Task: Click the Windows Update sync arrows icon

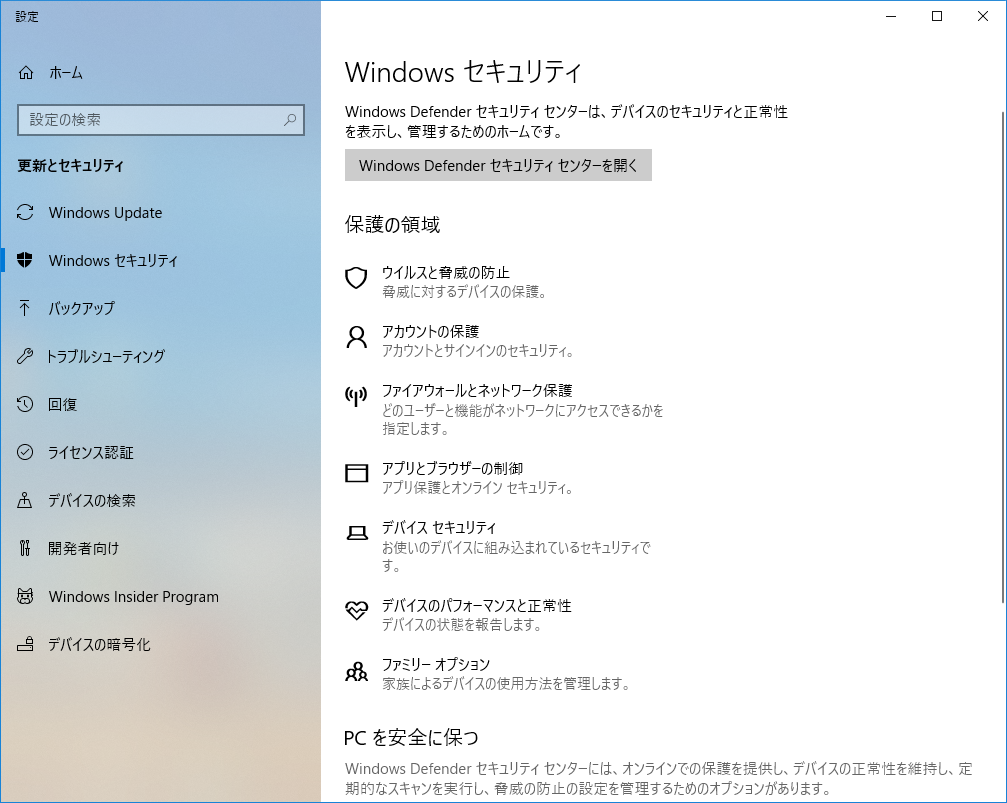Action: coord(25,212)
